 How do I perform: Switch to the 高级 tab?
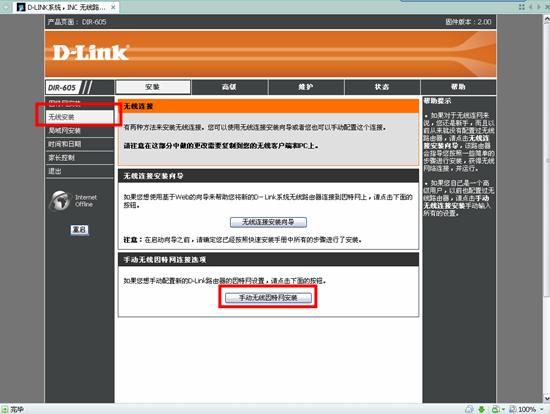[229, 87]
